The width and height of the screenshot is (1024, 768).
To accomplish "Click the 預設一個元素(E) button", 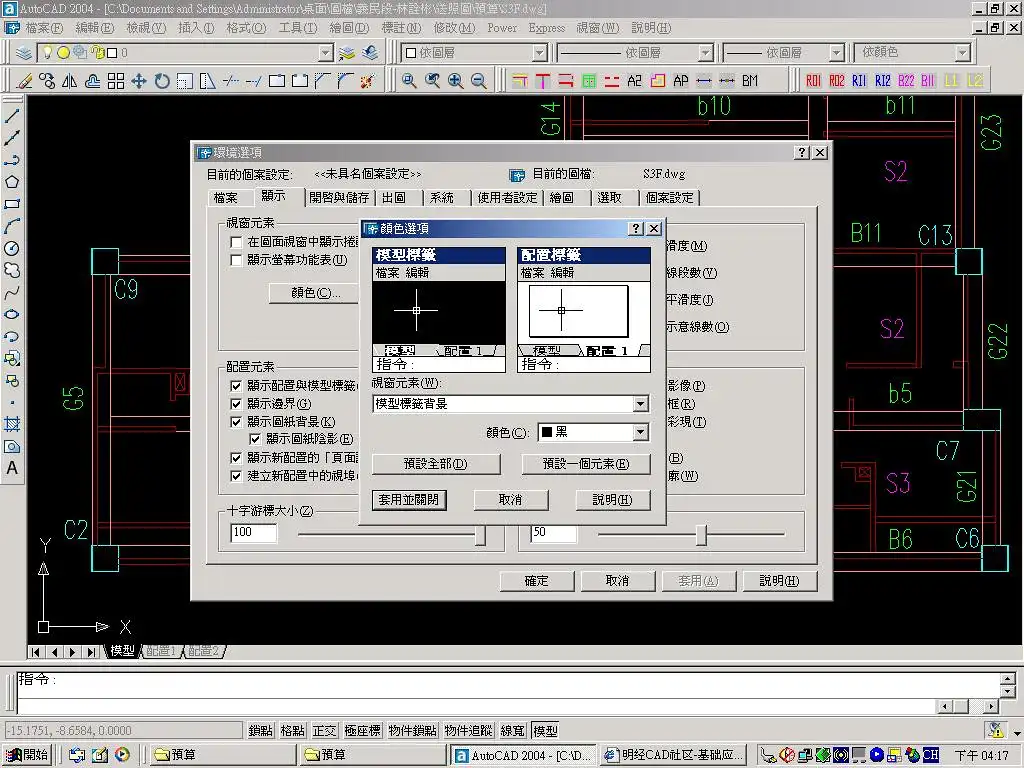I will pos(586,464).
